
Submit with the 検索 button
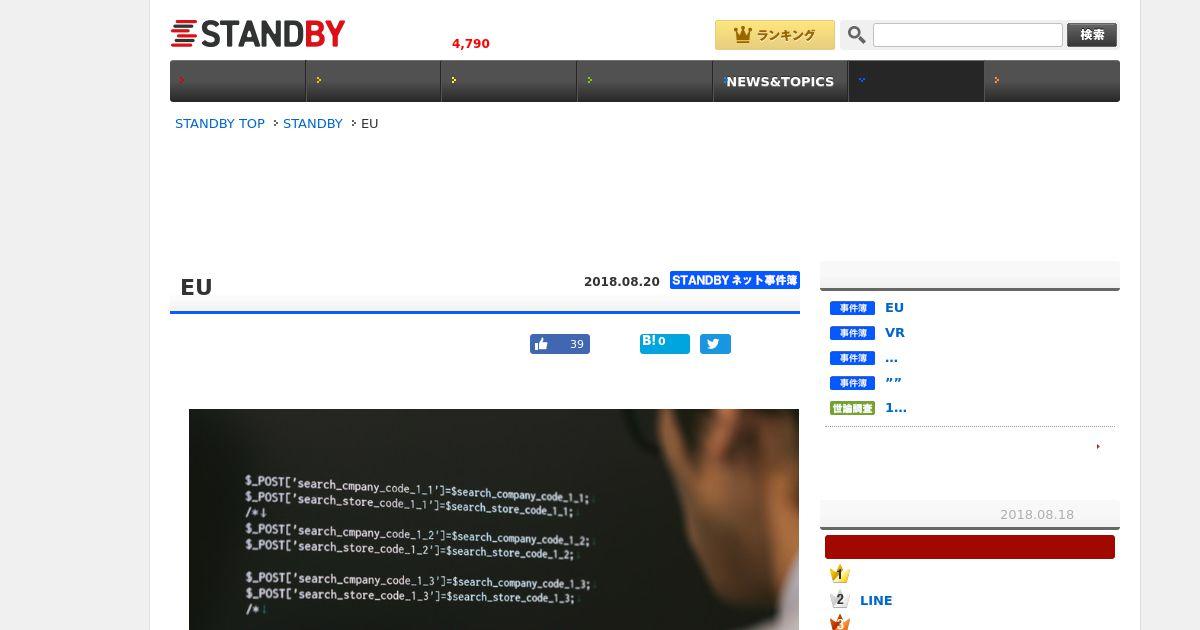[1092, 35]
